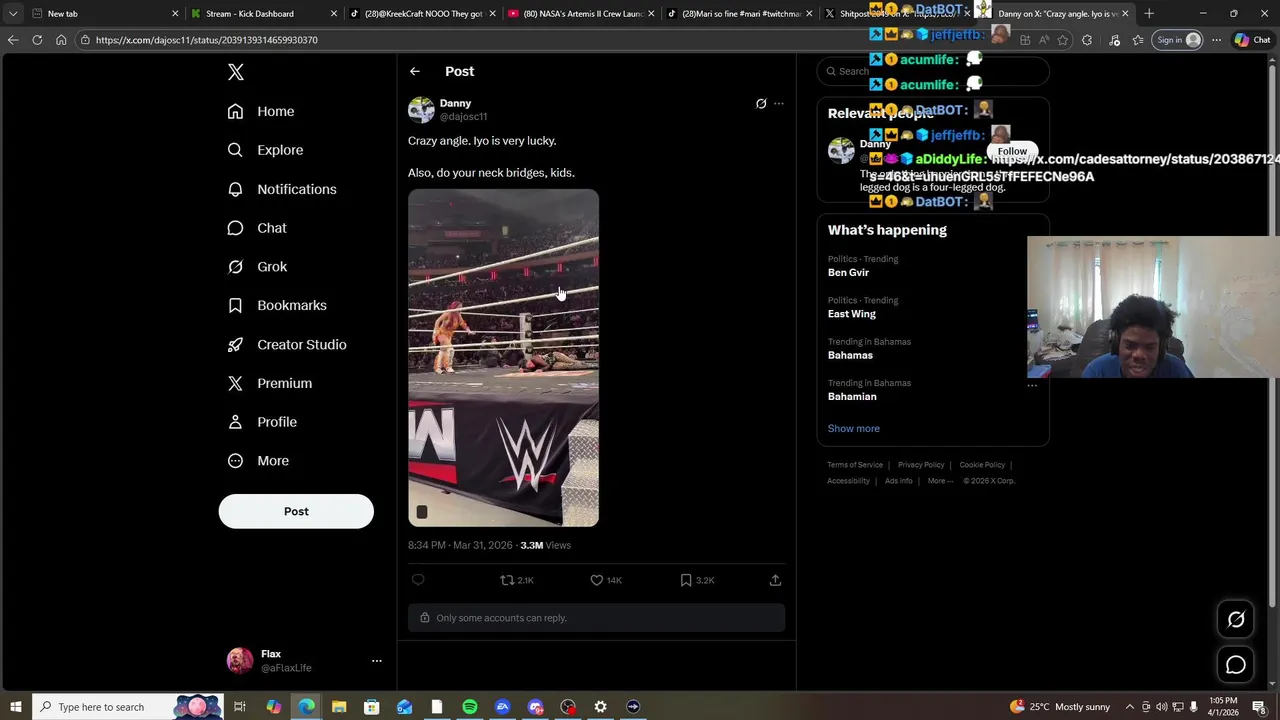The height and width of the screenshot is (720, 1280).
Task: Open taskbar settings gear app
Action: click(600, 707)
